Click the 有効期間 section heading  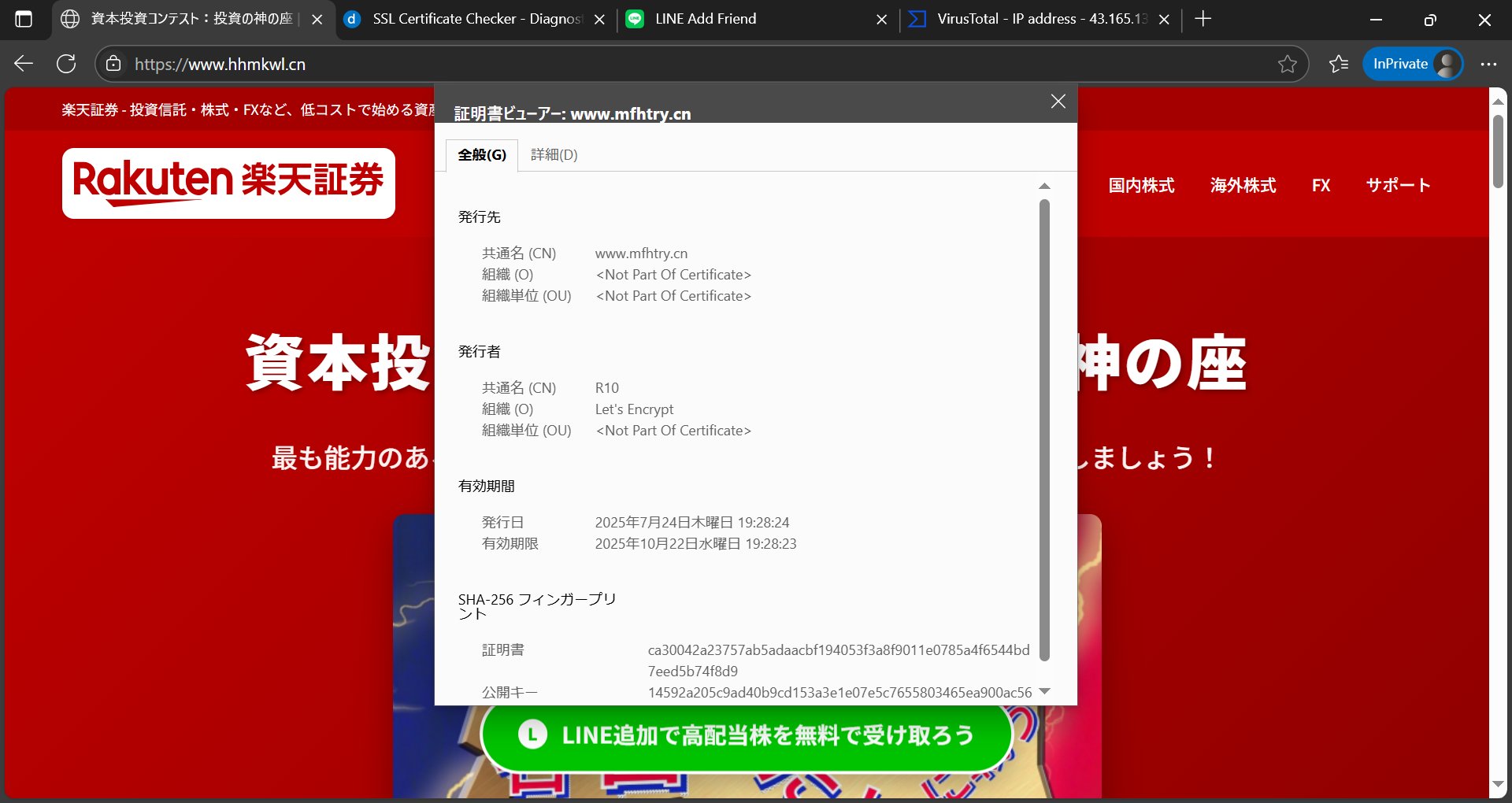coord(486,487)
